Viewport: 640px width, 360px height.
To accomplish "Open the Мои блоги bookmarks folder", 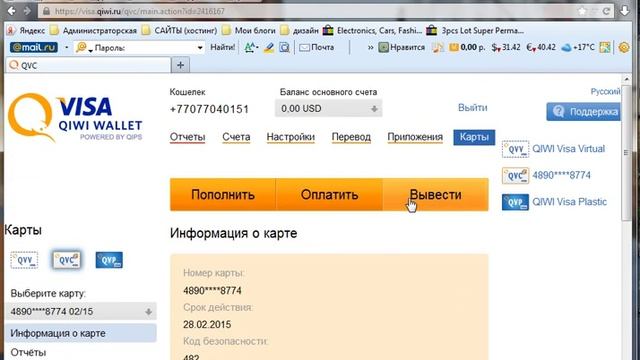I will tap(249, 31).
